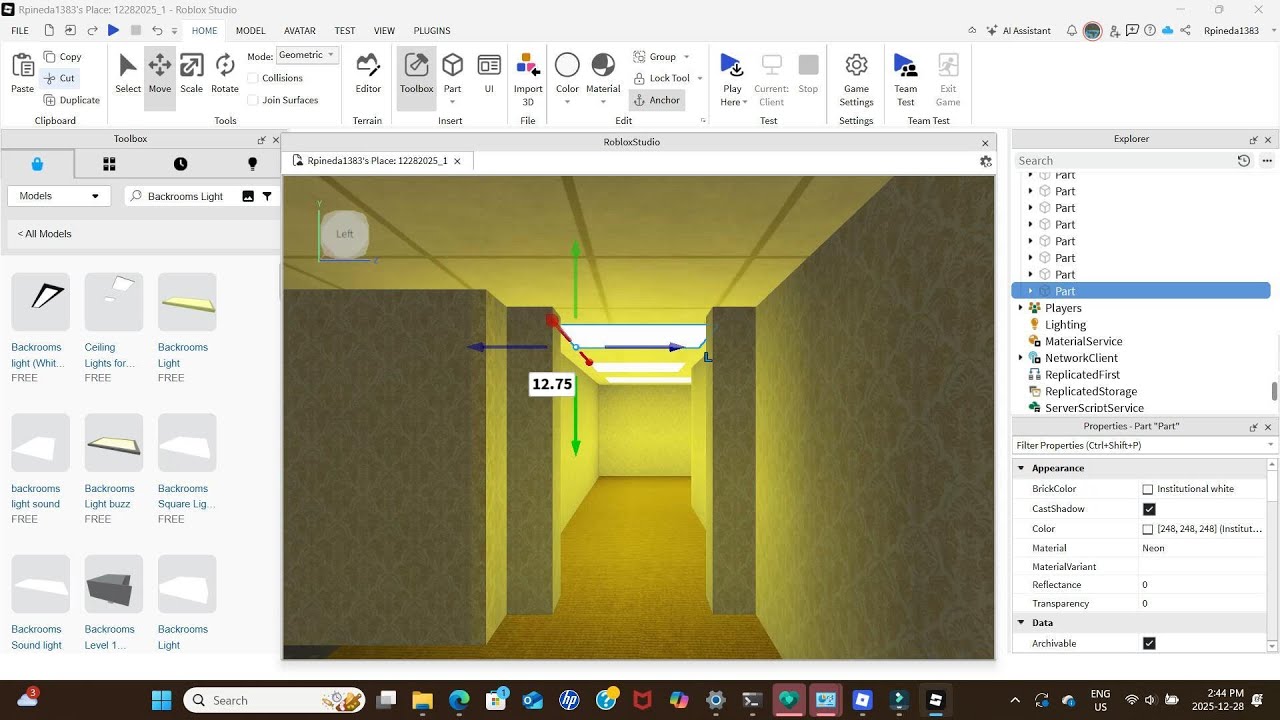This screenshot has width=1280, height=720.
Task: Cut the selected part
Action: (60, 78)
